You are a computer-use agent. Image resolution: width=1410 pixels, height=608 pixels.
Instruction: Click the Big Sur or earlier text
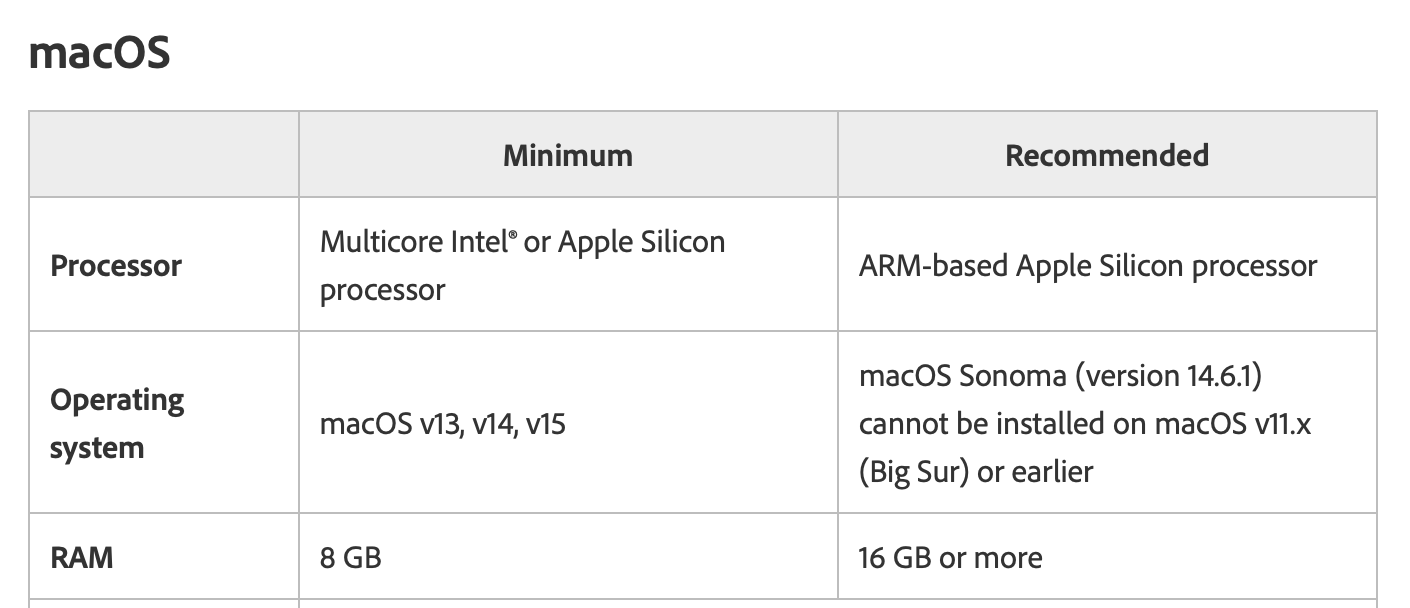click(975, 471)
